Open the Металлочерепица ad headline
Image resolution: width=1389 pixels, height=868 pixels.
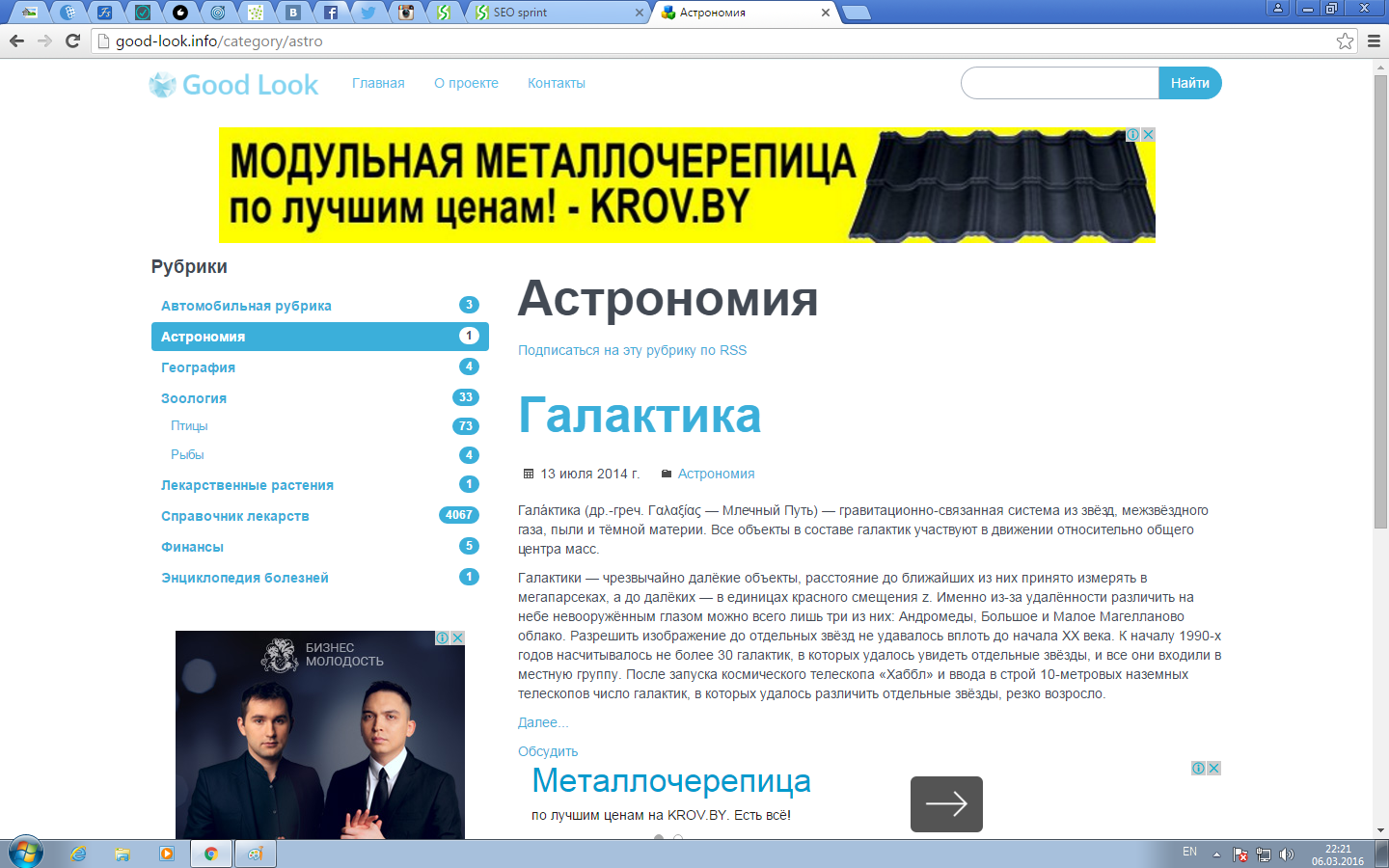click(671, 780)
